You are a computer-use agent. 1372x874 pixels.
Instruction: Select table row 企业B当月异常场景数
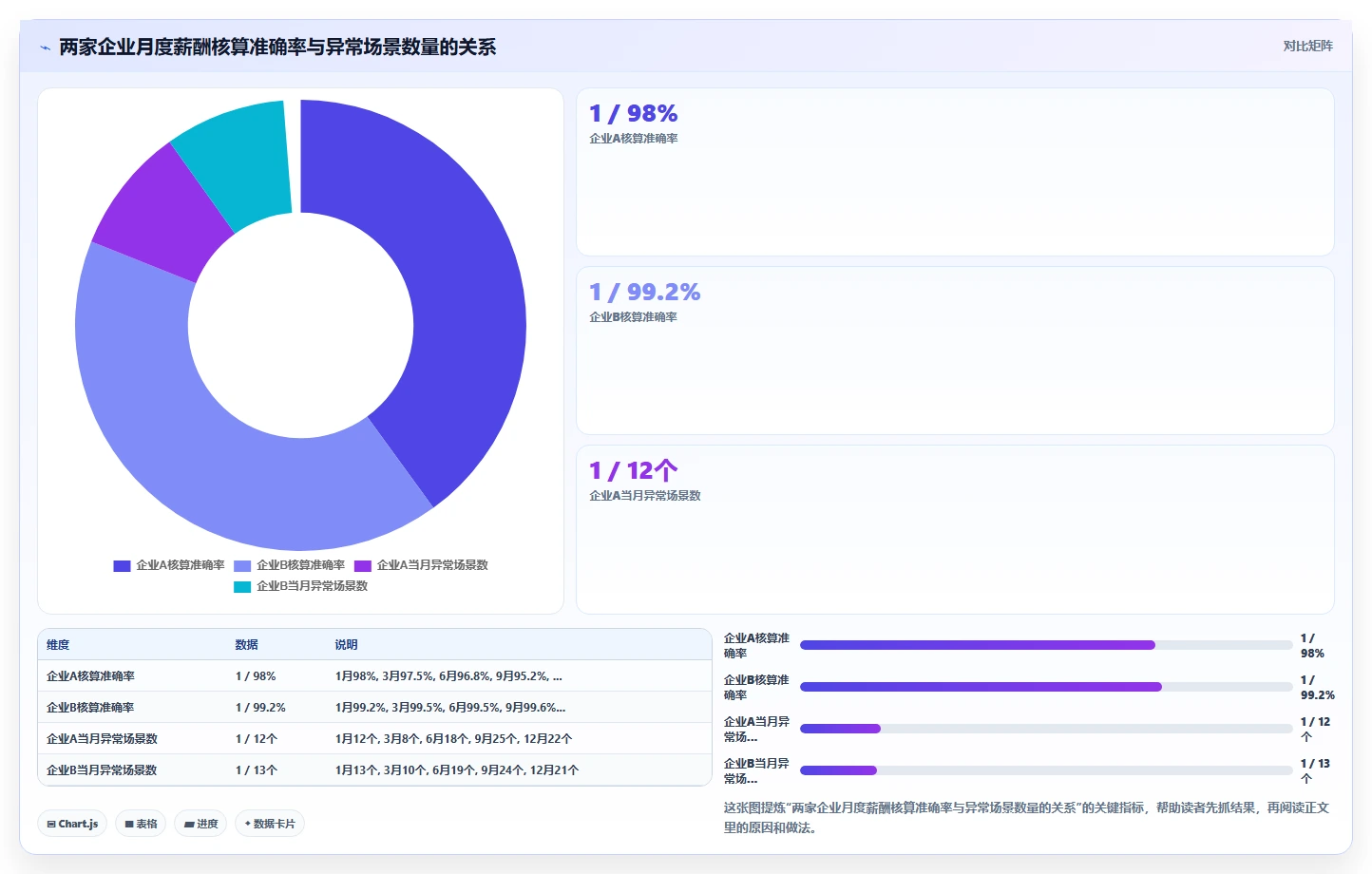(374, 770)
